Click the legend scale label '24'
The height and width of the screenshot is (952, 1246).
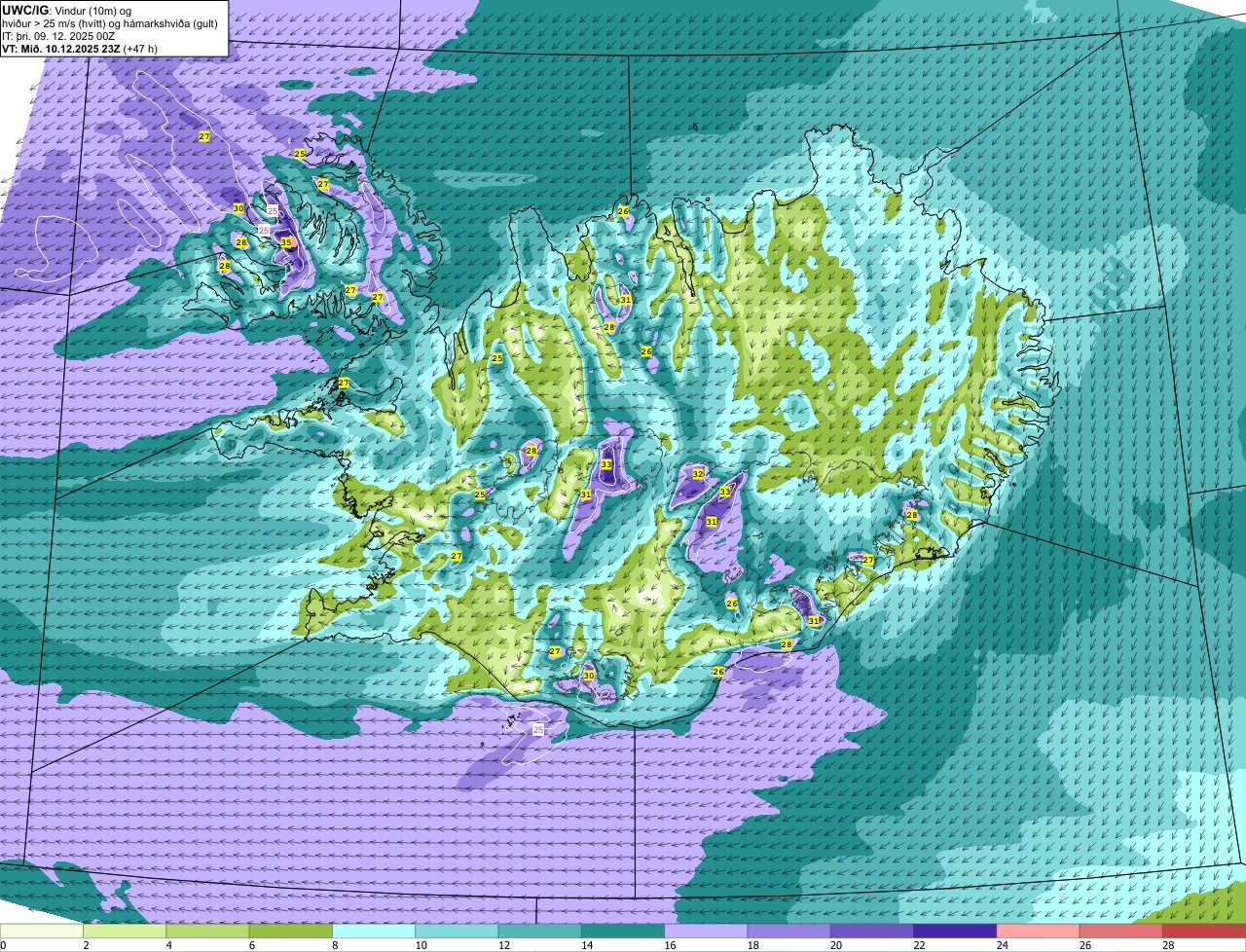pyautogui.click(x=1003, y=945)
